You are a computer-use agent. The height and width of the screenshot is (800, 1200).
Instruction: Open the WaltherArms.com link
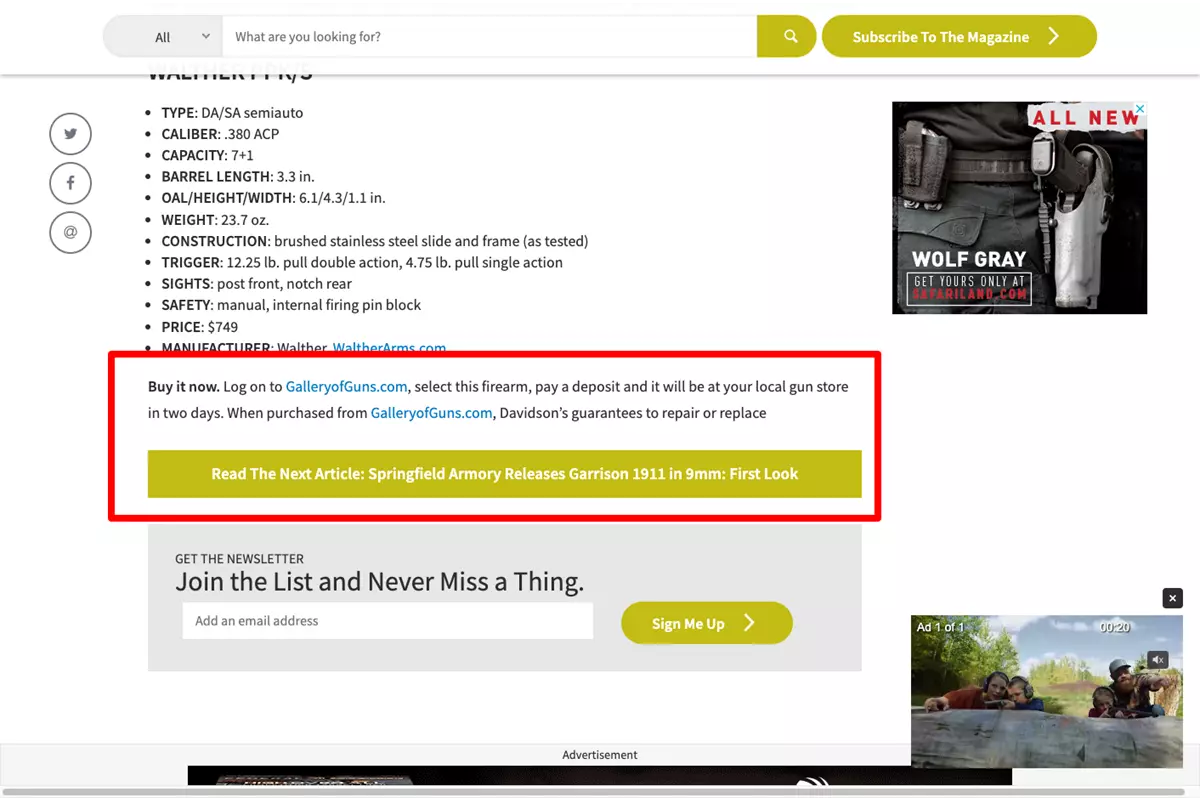pyautogui.click(x=389, y=348)
